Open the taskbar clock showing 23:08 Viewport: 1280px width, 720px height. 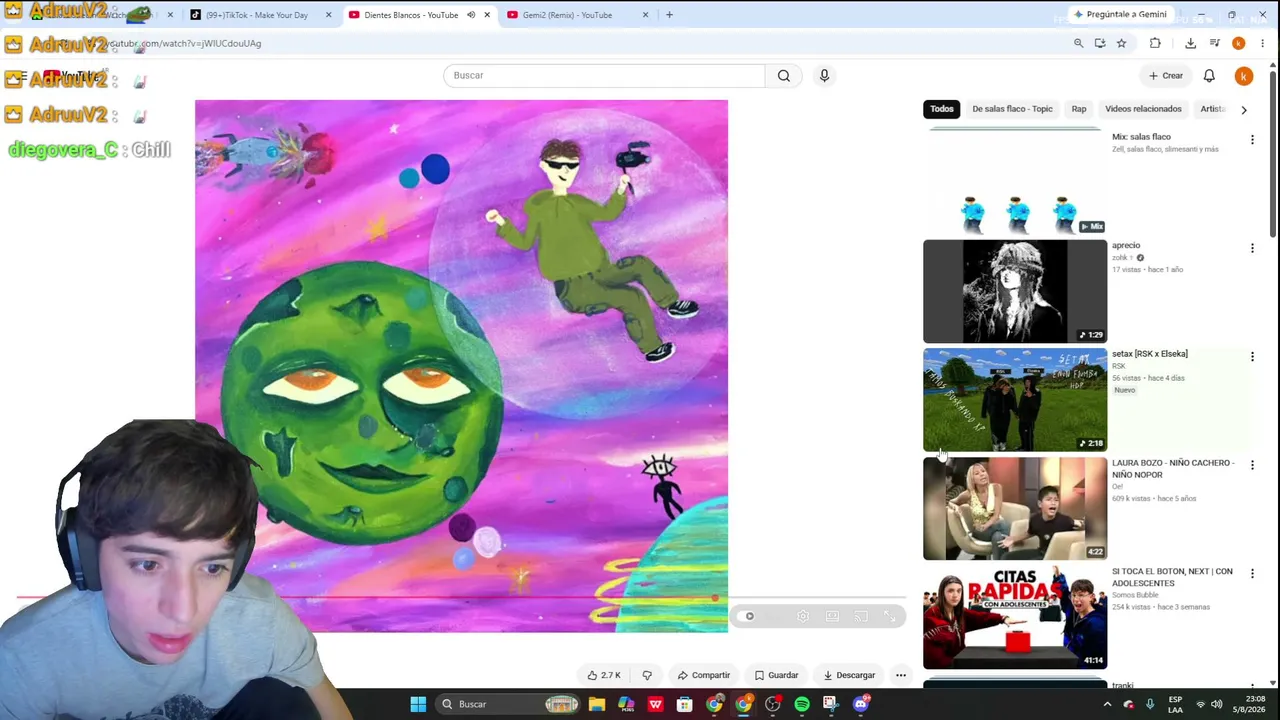tap(1247, 704)
